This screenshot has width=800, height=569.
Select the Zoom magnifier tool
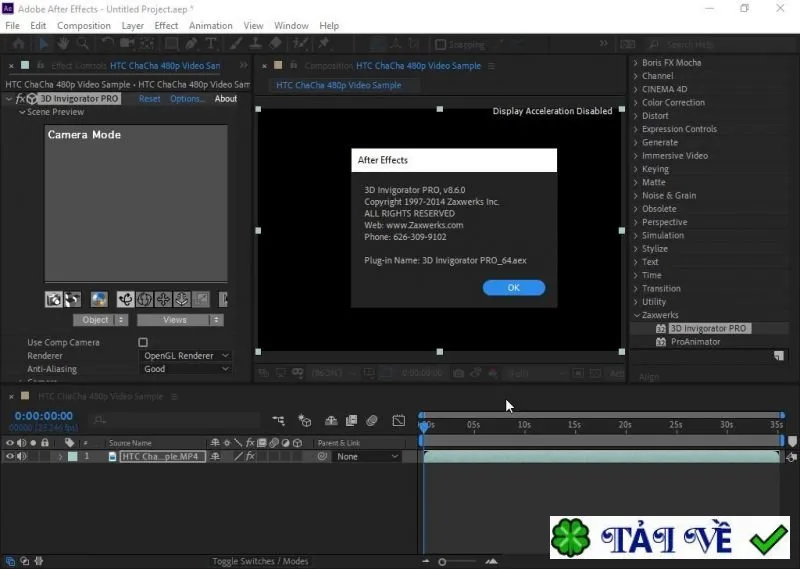point(83,44)
